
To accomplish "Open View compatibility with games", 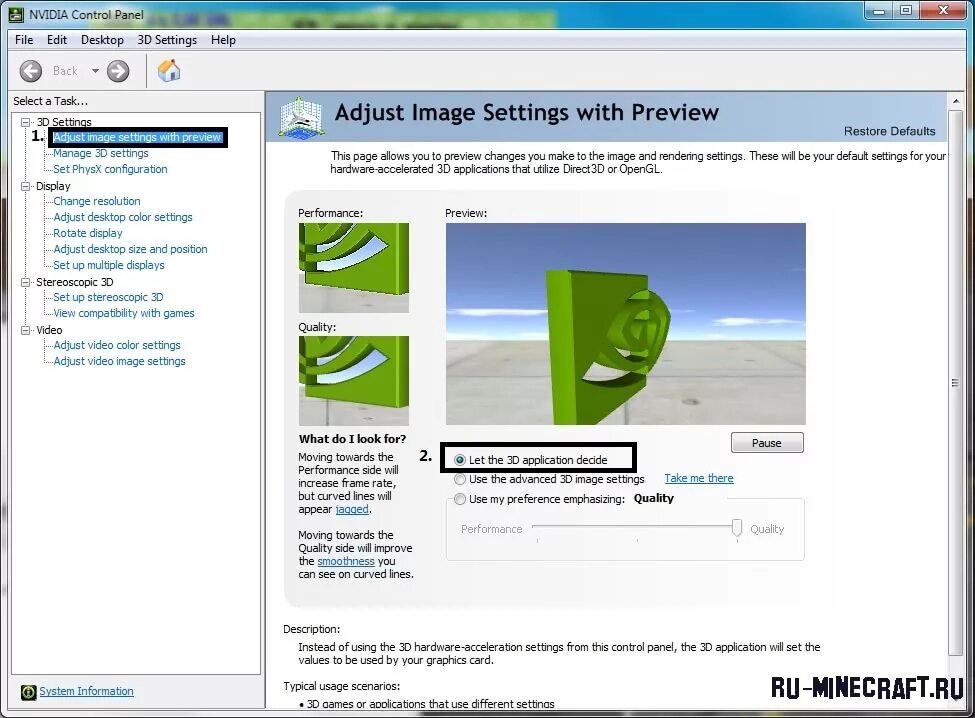I will tap(124, 313).
